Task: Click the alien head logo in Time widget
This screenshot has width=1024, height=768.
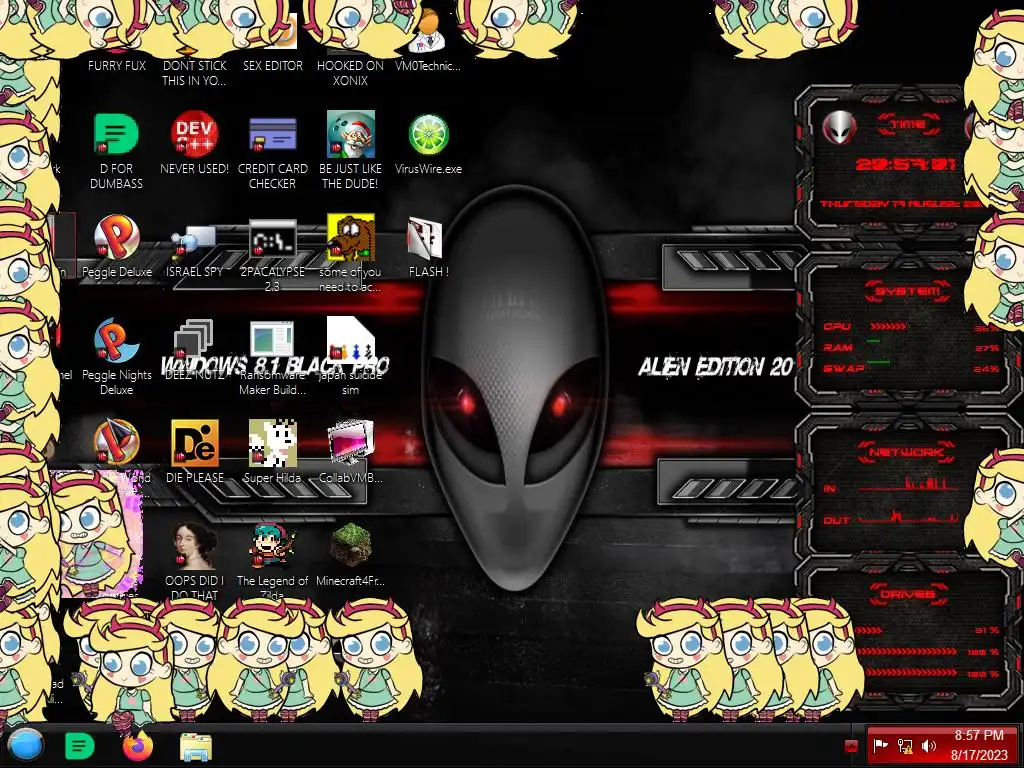Action: coord(839,127)
